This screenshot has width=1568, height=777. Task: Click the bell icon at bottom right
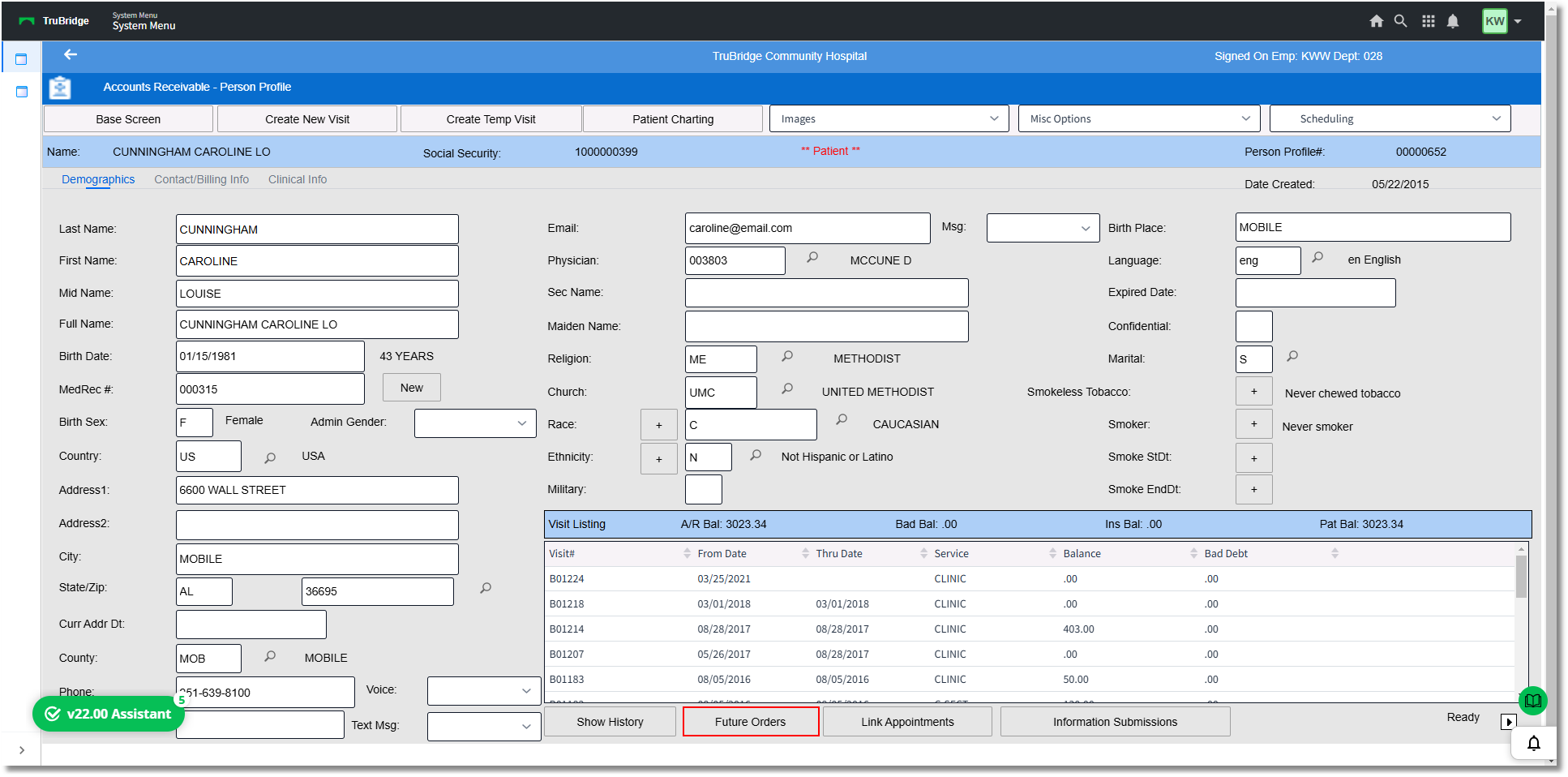(1534, 743)
